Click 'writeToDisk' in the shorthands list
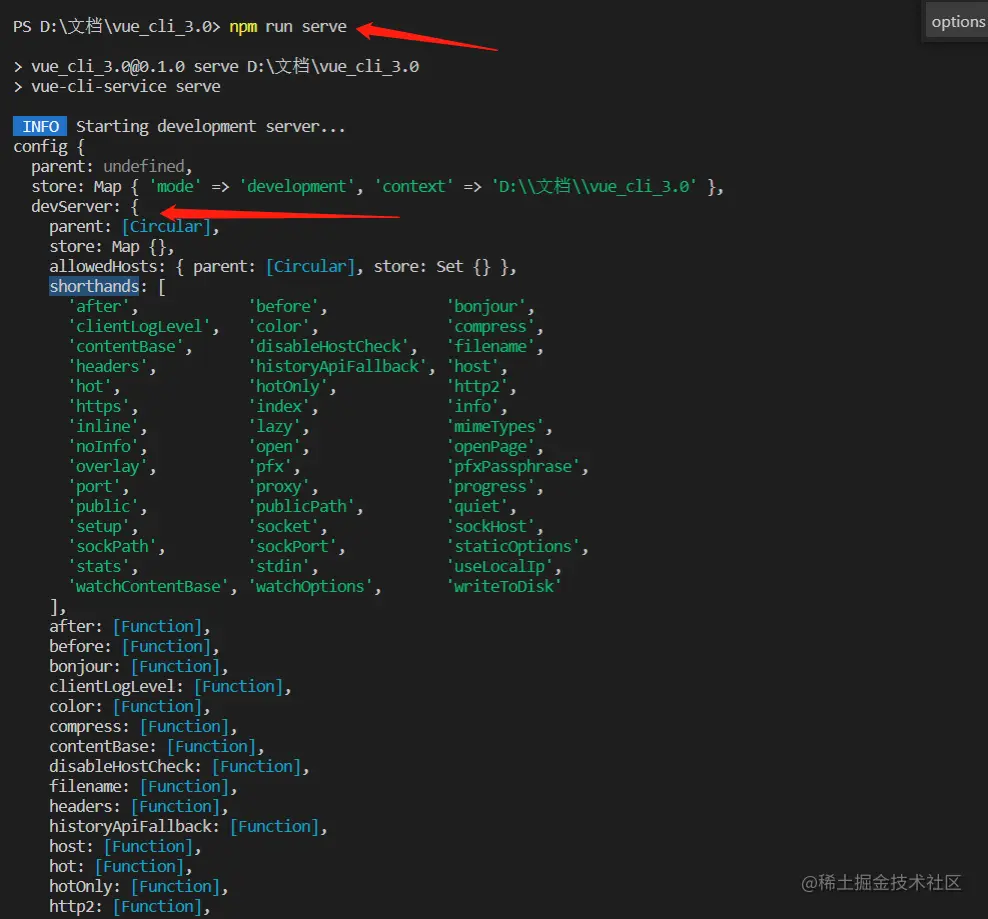 tap(504, 586)
